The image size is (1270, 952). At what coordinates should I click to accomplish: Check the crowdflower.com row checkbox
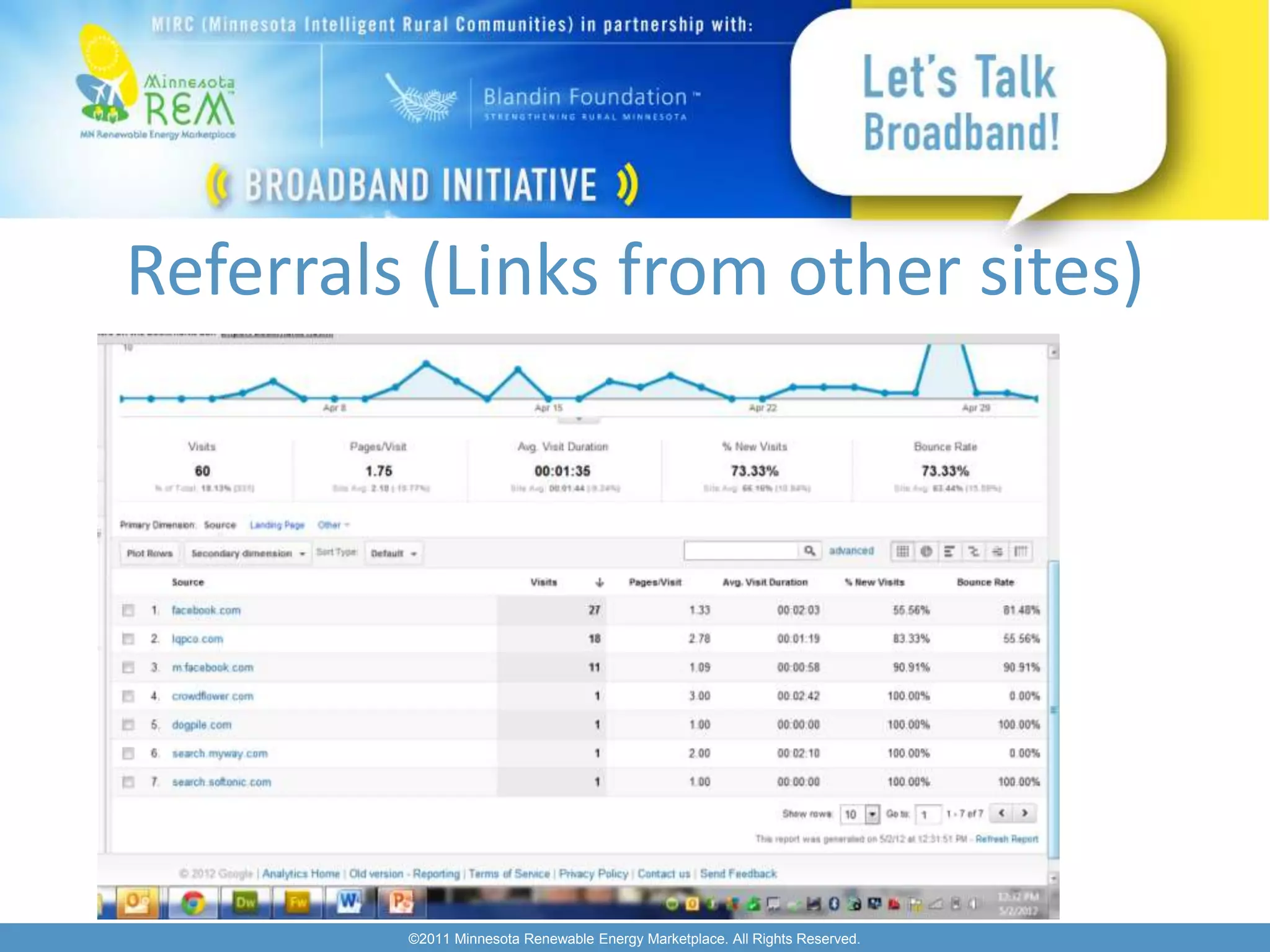pyautogui.click(x=128, y=696)
